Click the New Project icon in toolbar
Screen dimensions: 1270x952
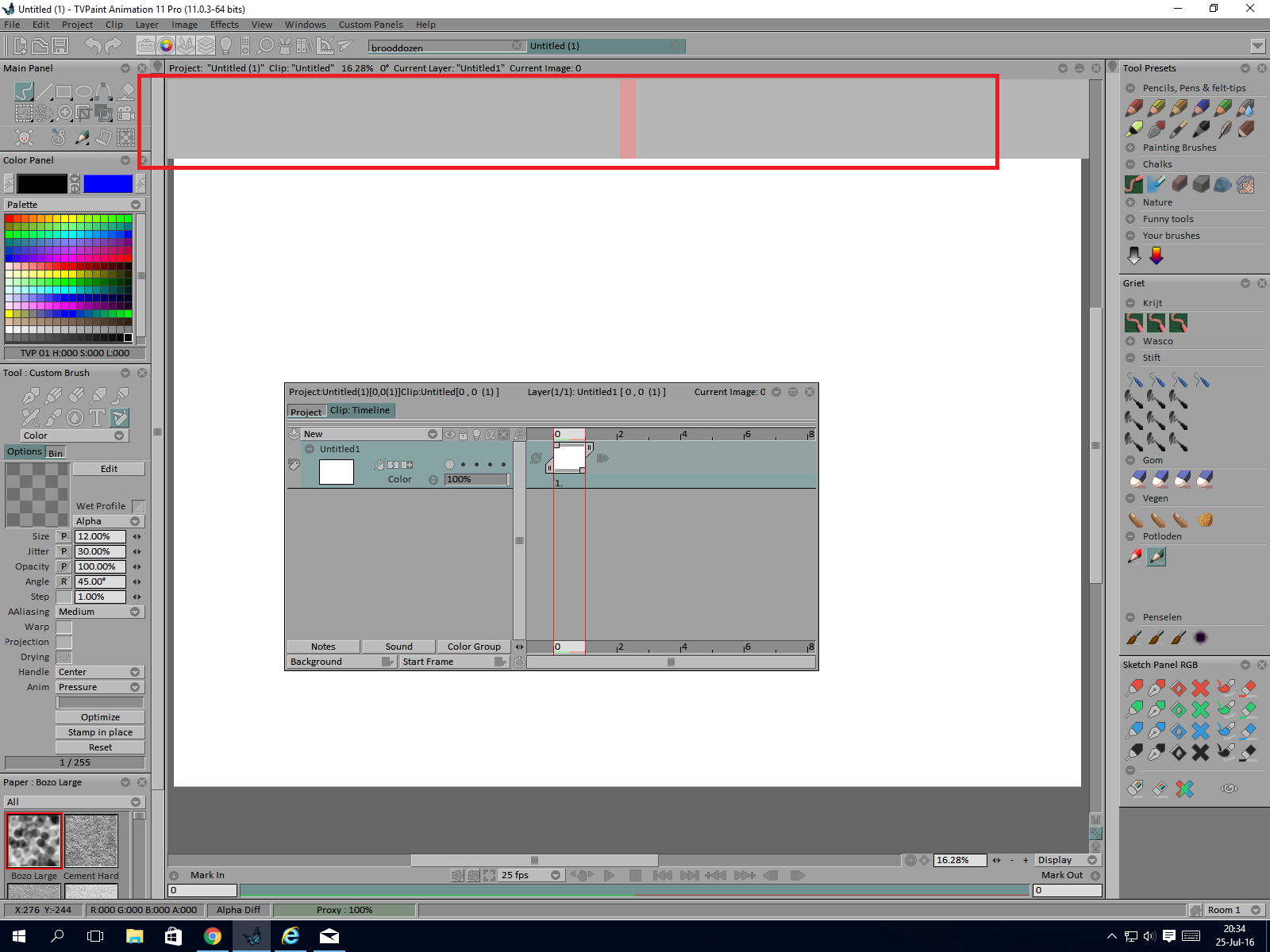pyautogui.click(x=21, y=46)
